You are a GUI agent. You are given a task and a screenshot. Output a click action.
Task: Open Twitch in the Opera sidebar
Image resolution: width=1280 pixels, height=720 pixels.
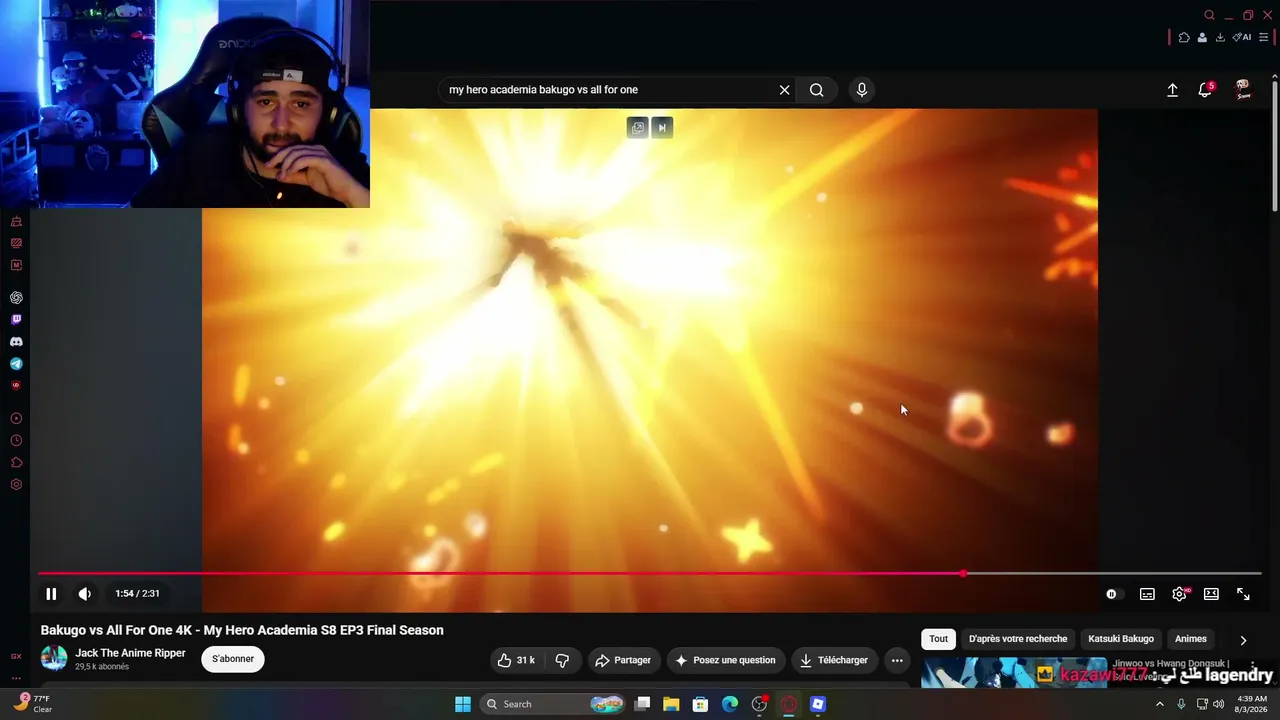point(16,320)
